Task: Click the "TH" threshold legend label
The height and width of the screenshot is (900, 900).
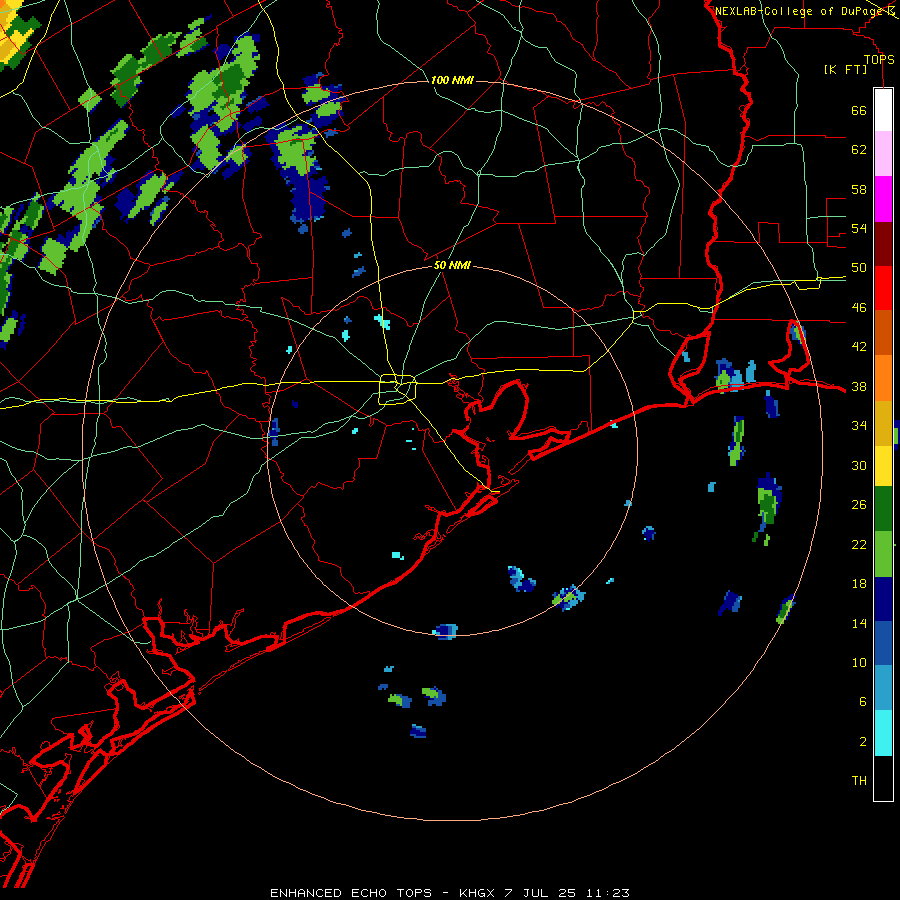Action: [x=859, y=781]
